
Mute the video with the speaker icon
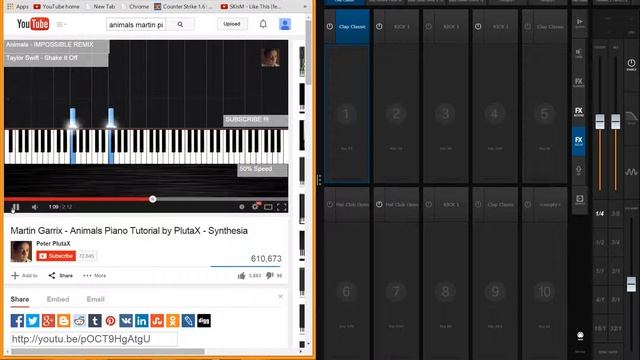[35, 207]
